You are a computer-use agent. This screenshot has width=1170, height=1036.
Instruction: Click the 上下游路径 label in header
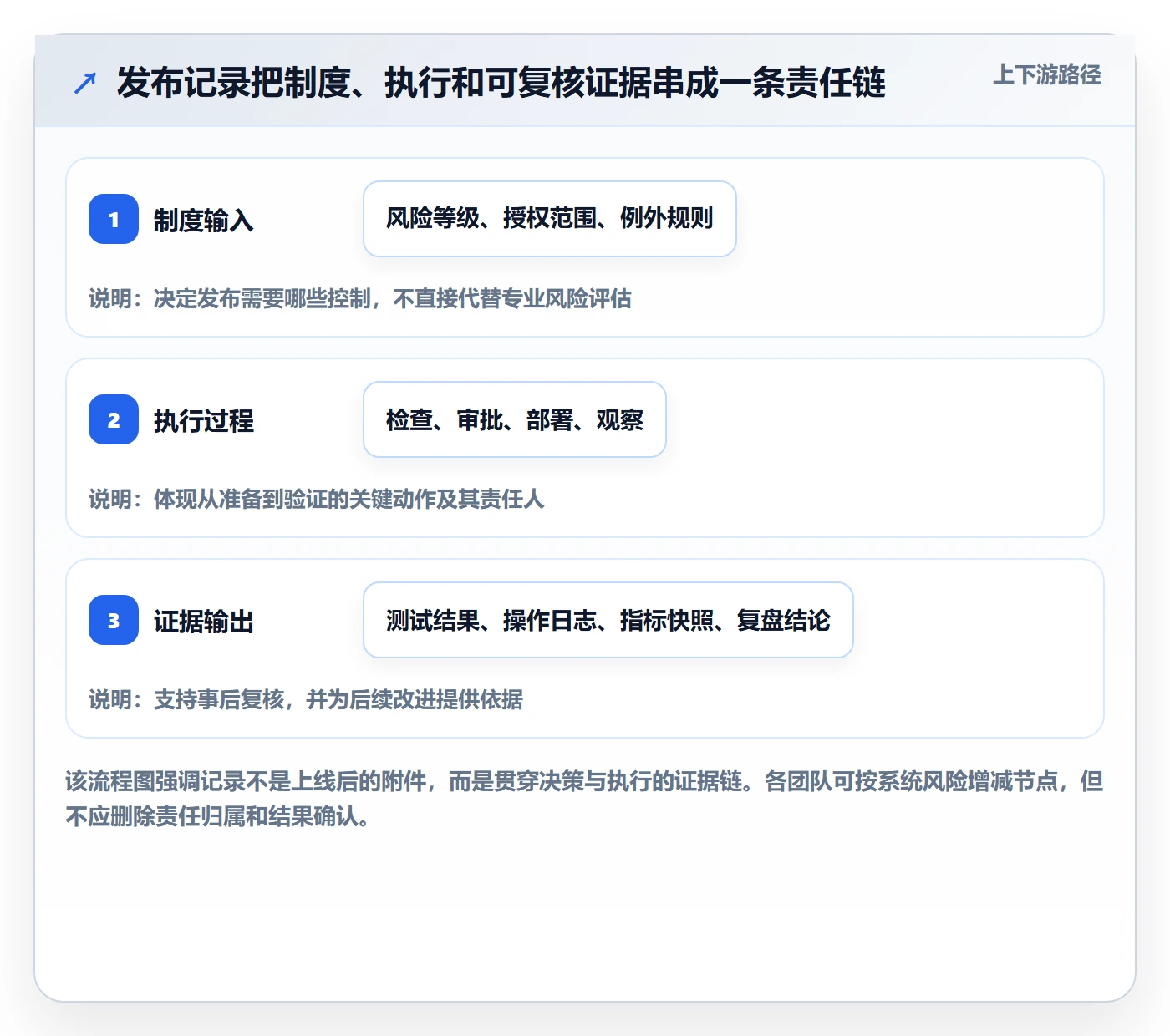[1047, 74]
